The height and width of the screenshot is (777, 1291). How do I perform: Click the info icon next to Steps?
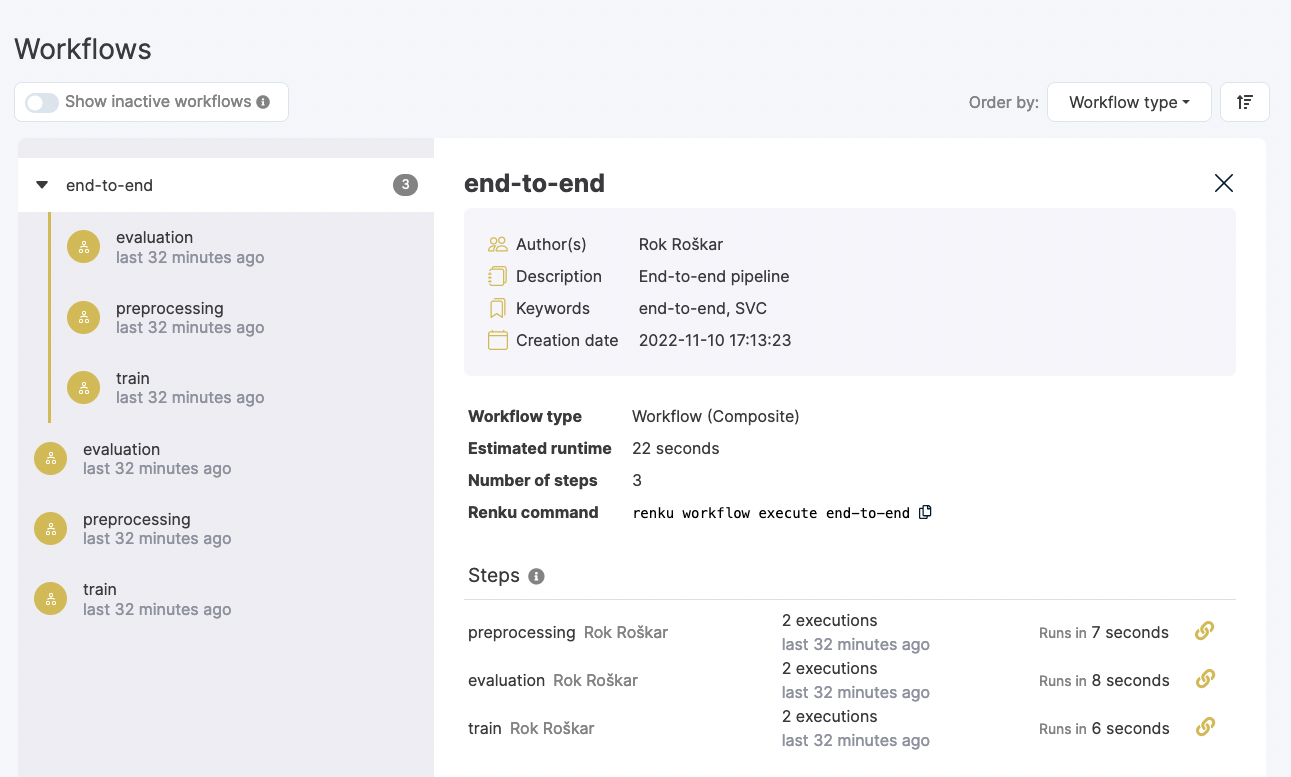click(x=536, y=576)
